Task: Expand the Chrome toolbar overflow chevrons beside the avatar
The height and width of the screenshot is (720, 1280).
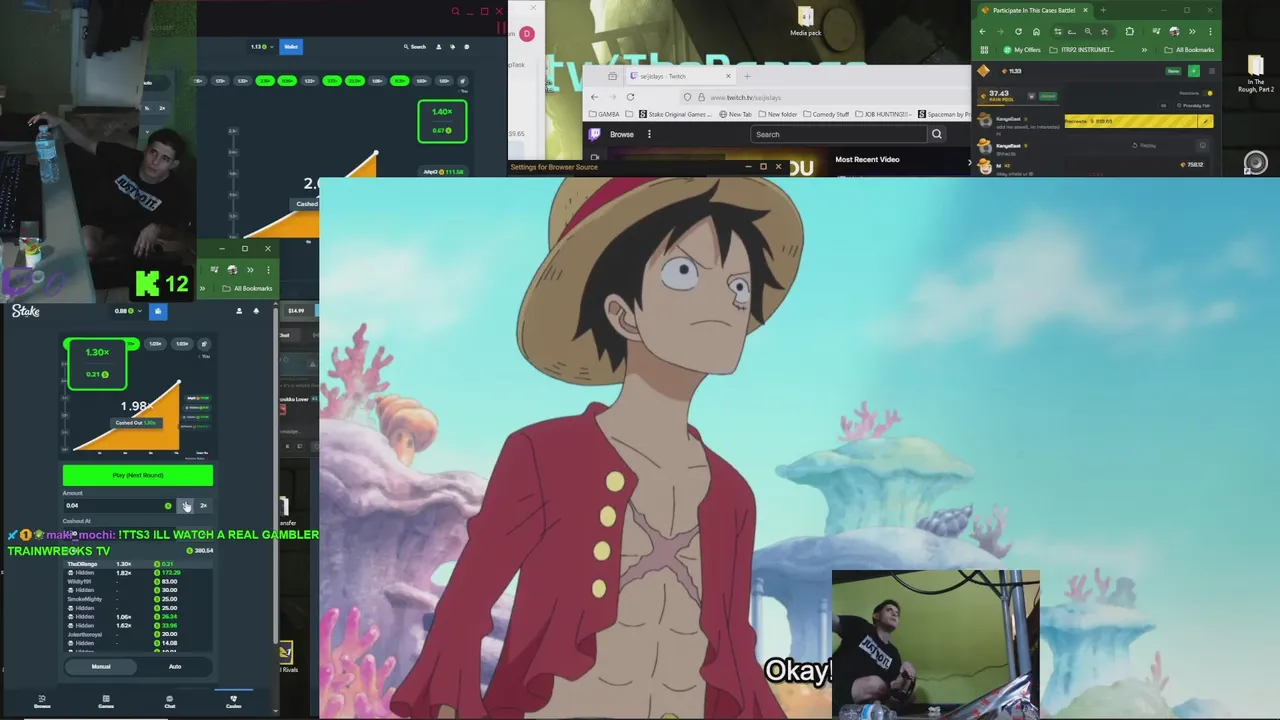Action: pyautogui.click(x=1192, y=31)
